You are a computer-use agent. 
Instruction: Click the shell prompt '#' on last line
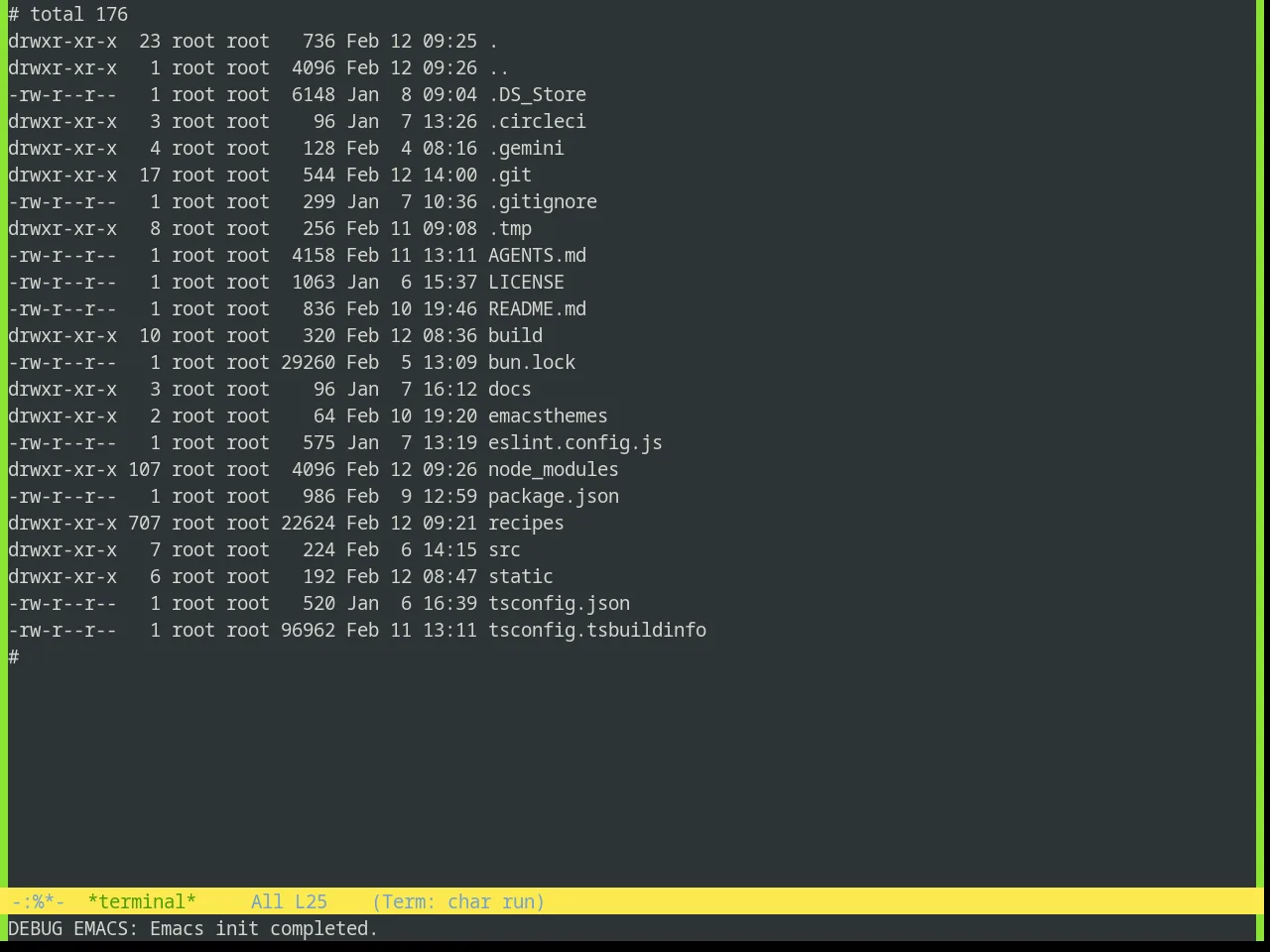[13, 656]
